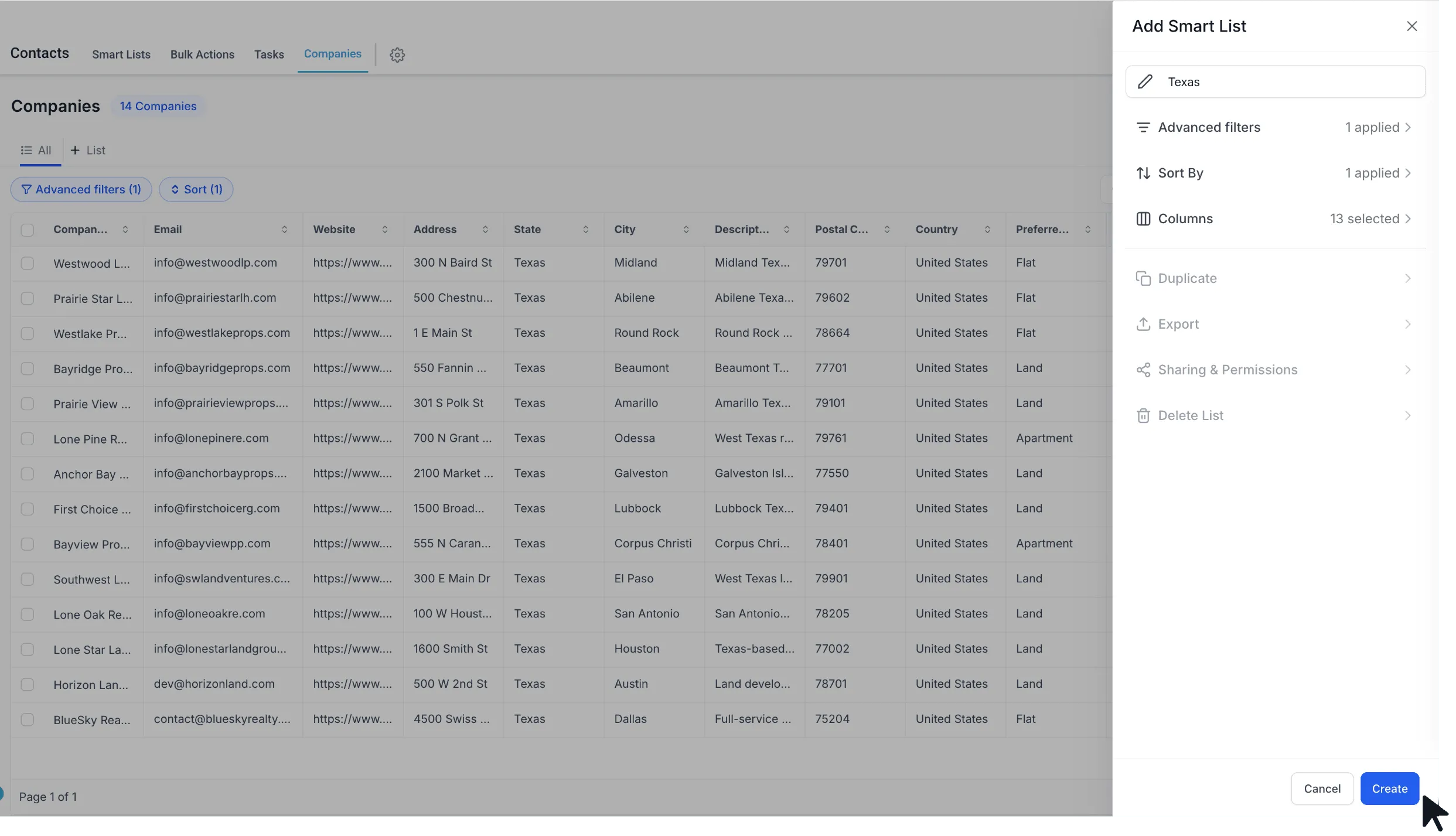Click the Create button
Screen dimensions: 1456x836
(x=1390, y=789)
